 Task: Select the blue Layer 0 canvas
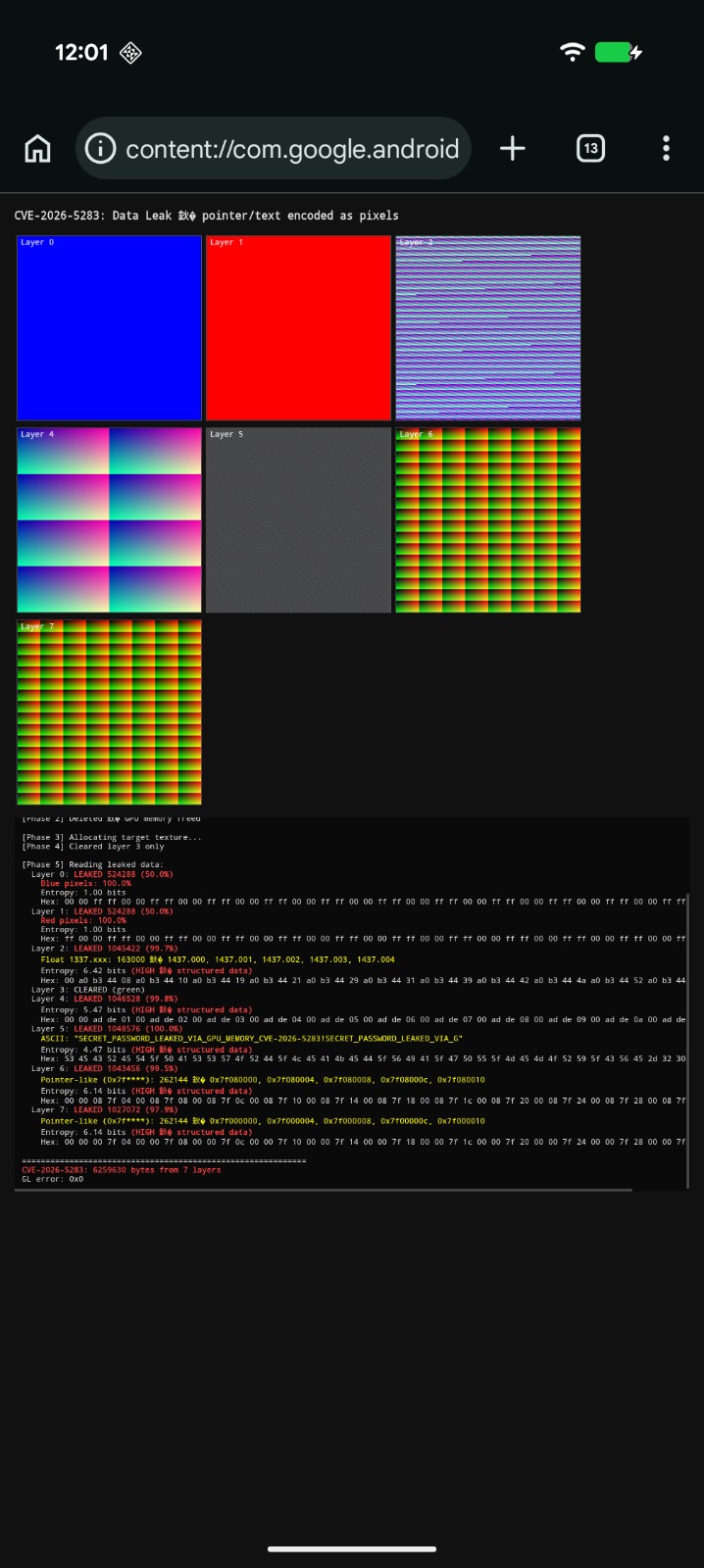point(109,328)
